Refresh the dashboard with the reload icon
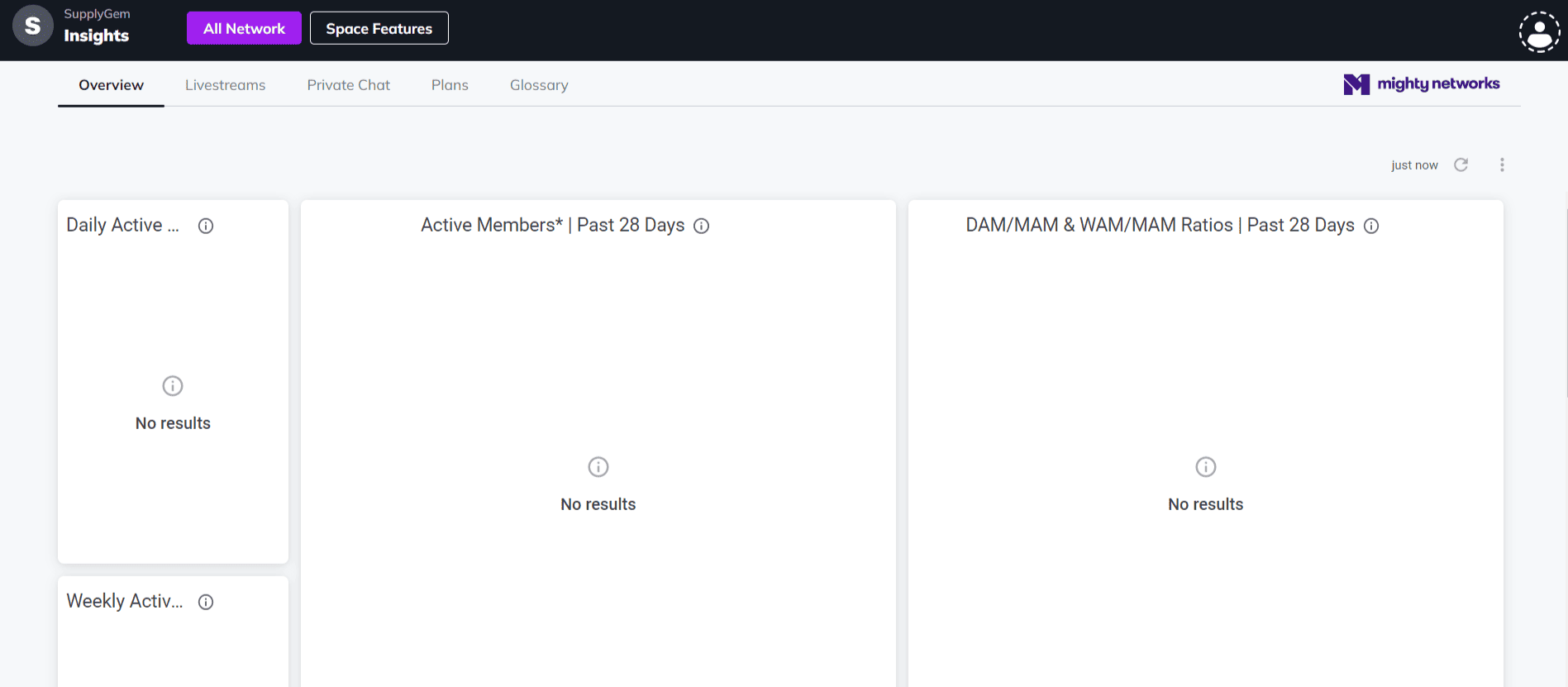 (x=1461, y=165)
